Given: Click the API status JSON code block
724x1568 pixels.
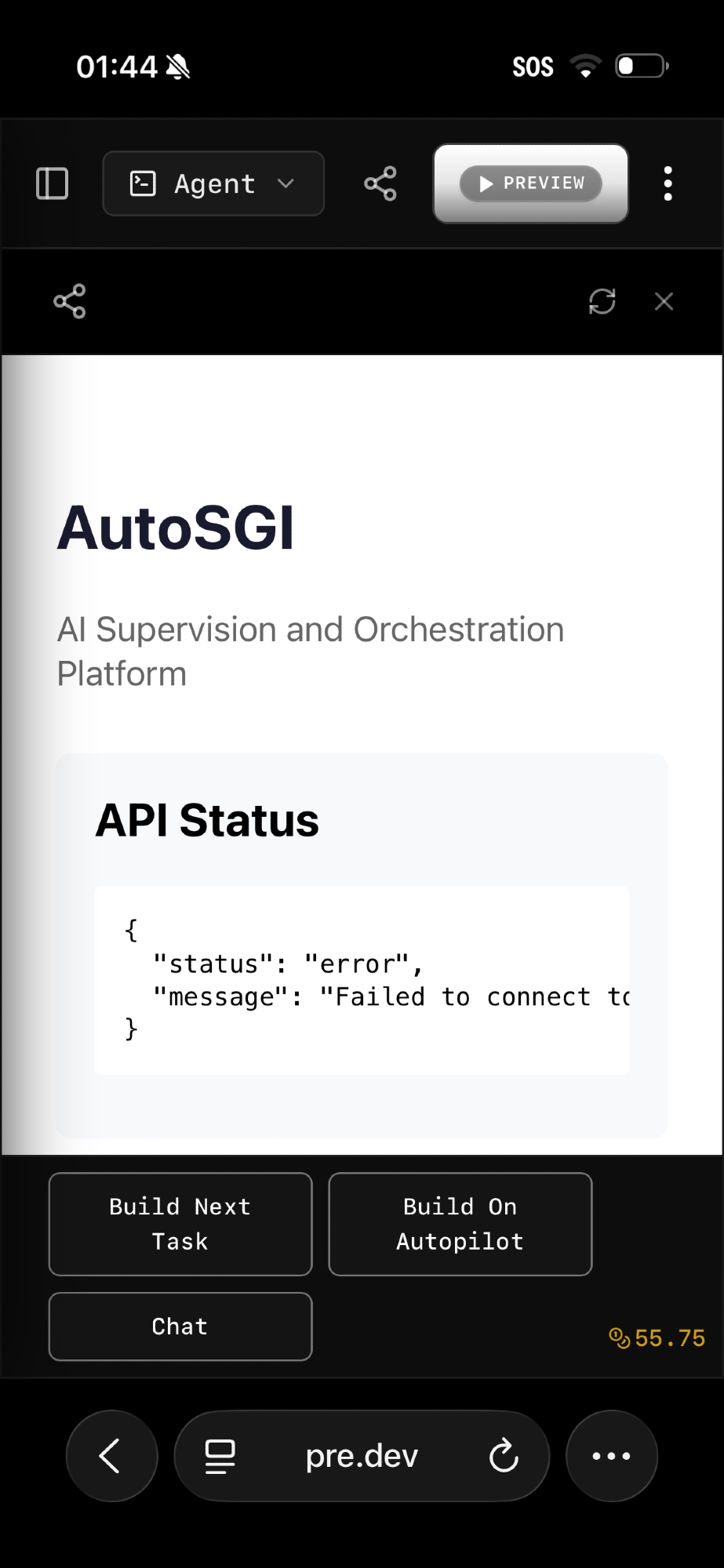Looking at the screenshot, I should [362, 979].
